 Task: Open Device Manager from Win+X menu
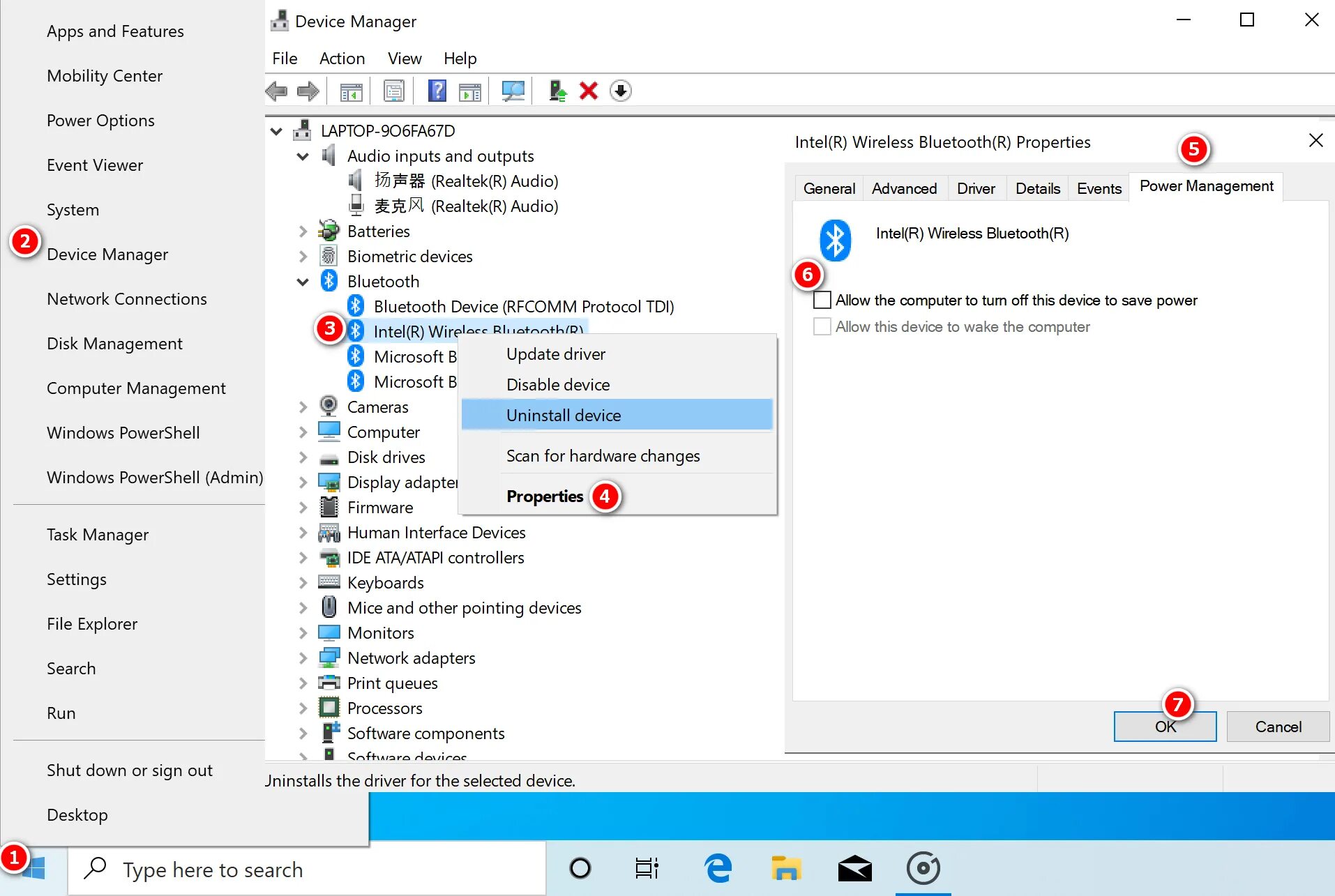coord(107,254)
